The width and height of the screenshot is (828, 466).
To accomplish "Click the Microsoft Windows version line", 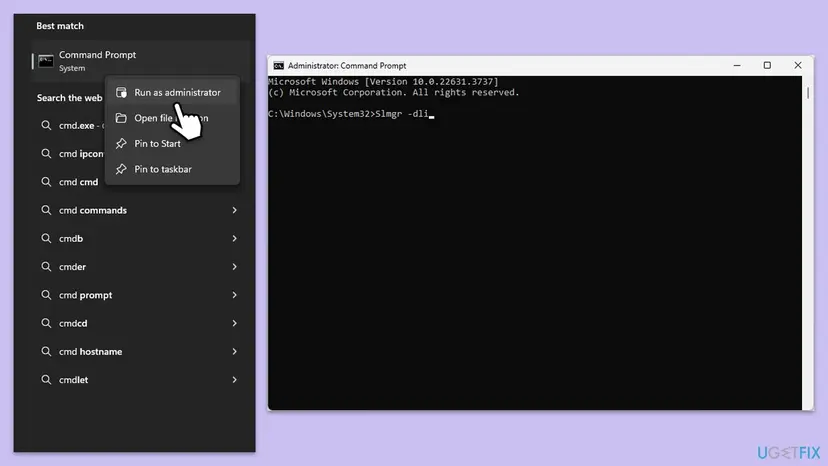I will click(x=383, y=81).
